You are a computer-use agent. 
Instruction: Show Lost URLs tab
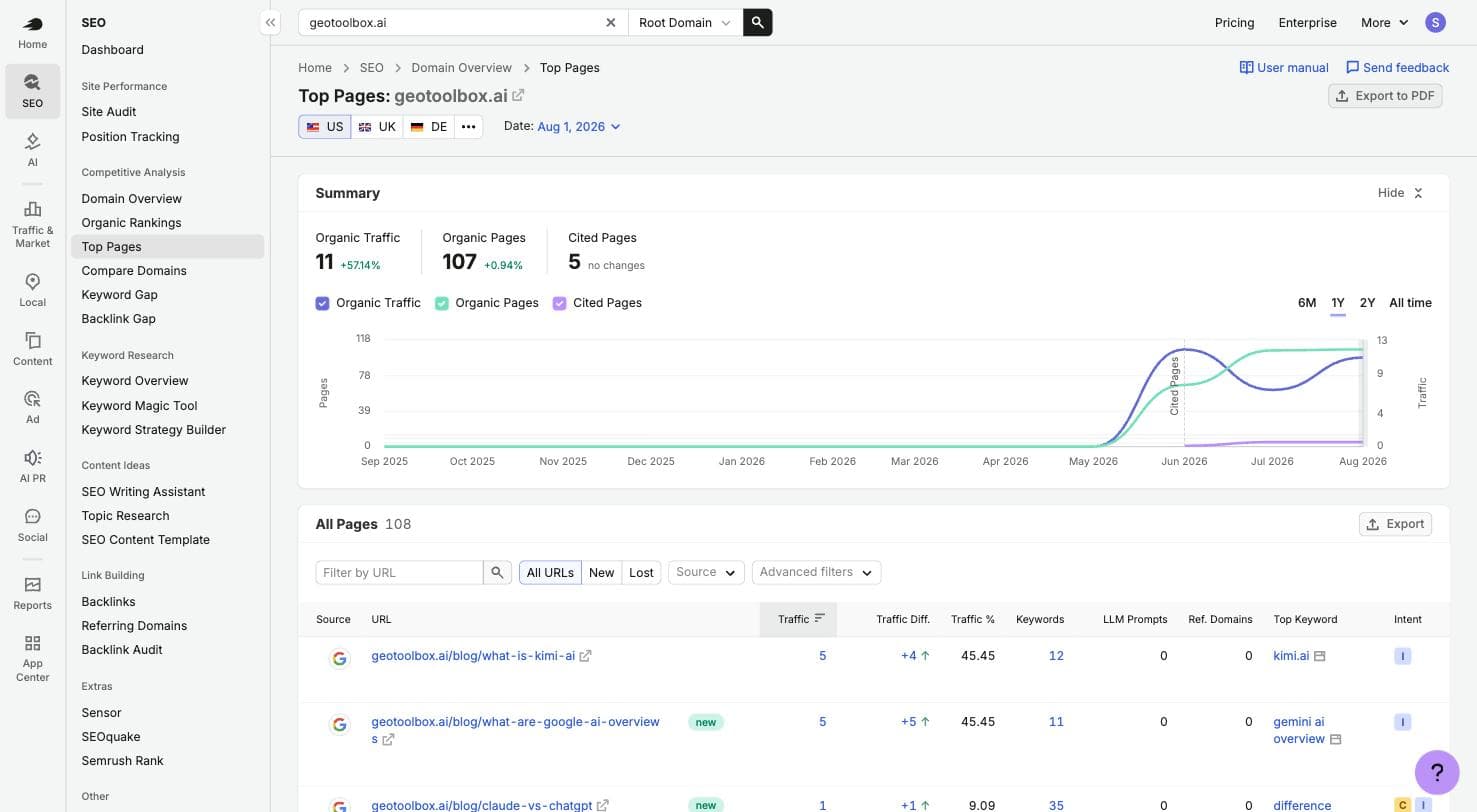641,572
